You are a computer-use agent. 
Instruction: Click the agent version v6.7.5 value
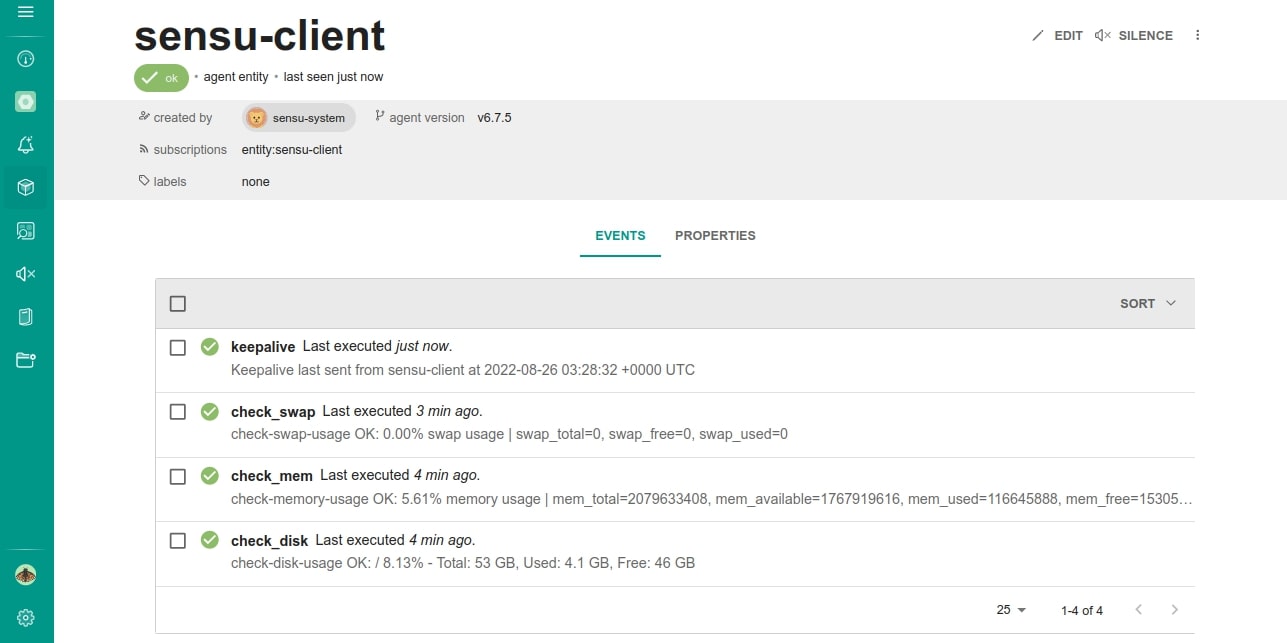click(x=494, y=118)
